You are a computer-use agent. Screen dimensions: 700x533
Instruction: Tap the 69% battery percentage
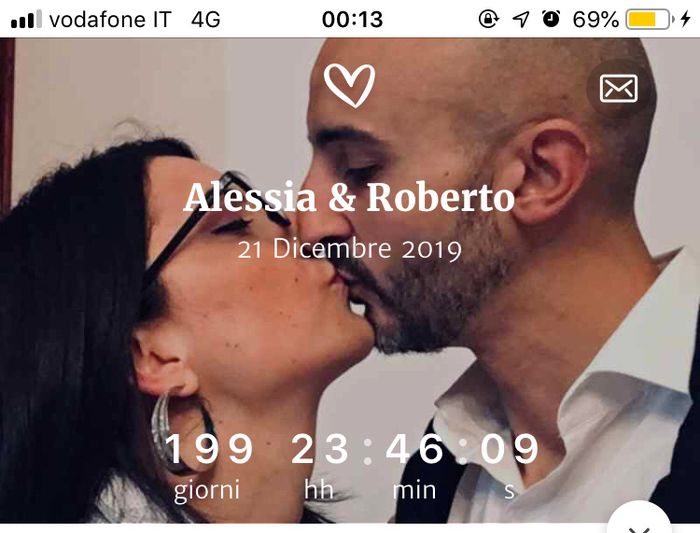click(x=596, y=20)
